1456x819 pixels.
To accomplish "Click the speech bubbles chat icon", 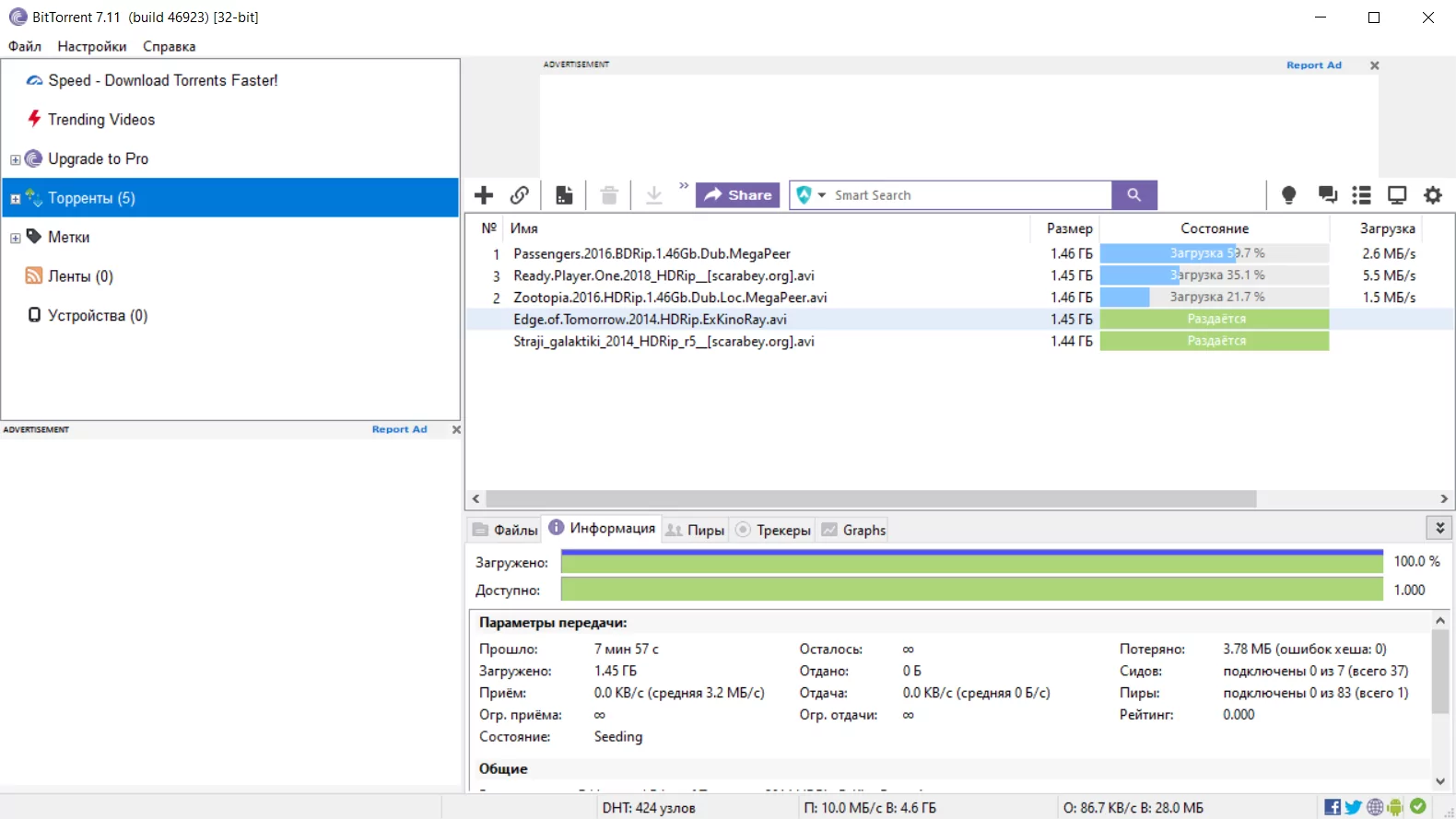I will 1328,195.
